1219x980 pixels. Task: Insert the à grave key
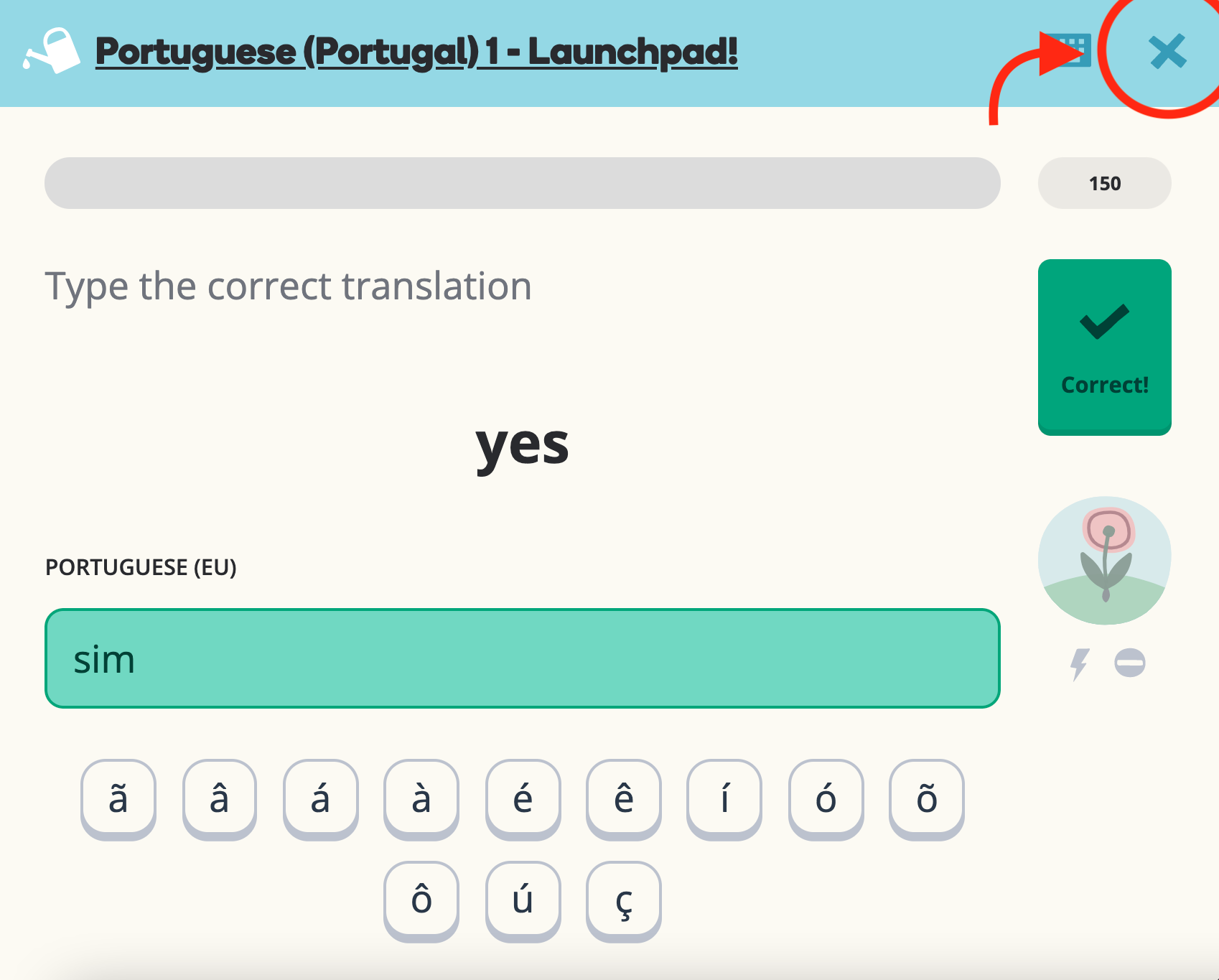pyautogui.click(x=421, y=798)
